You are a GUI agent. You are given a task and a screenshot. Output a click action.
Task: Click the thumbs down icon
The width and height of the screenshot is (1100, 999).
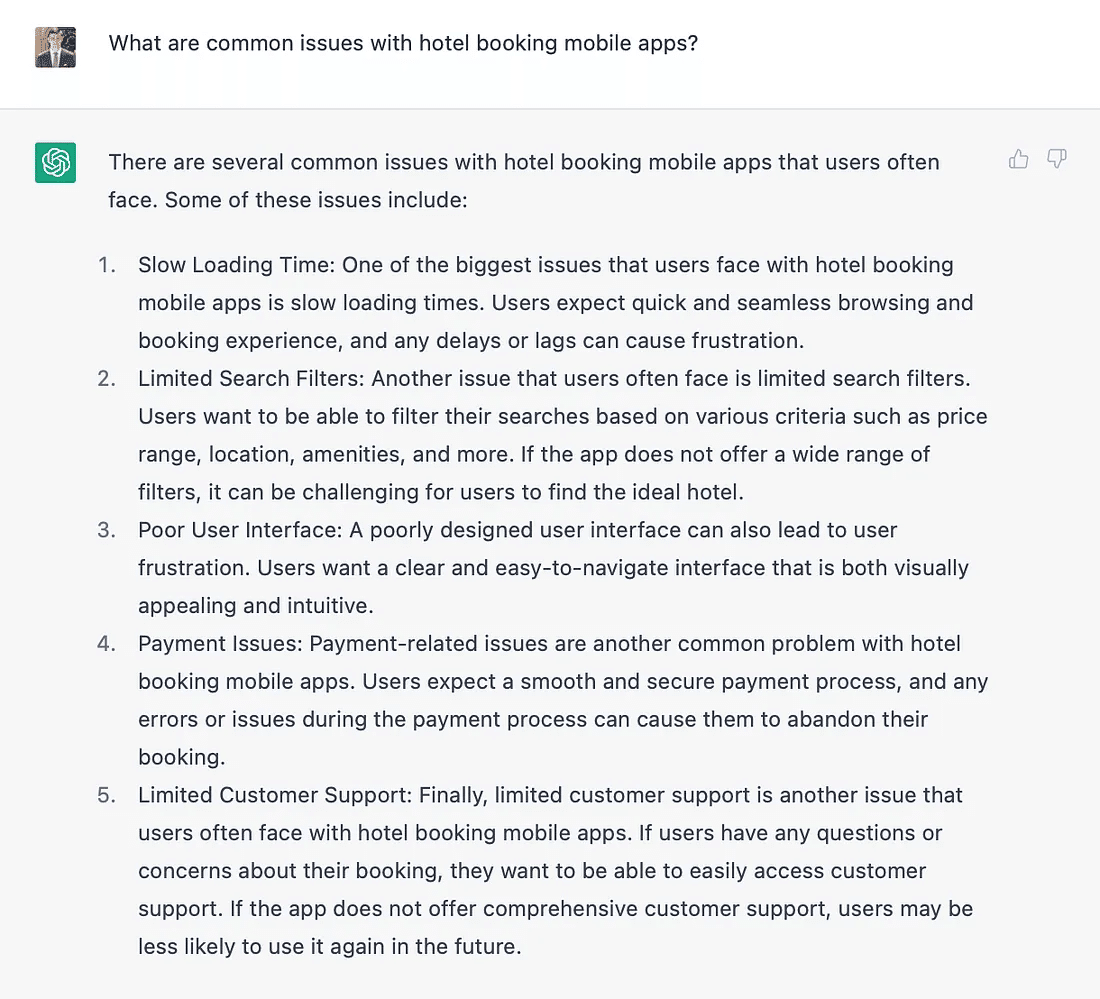(x=1057, y=159)
